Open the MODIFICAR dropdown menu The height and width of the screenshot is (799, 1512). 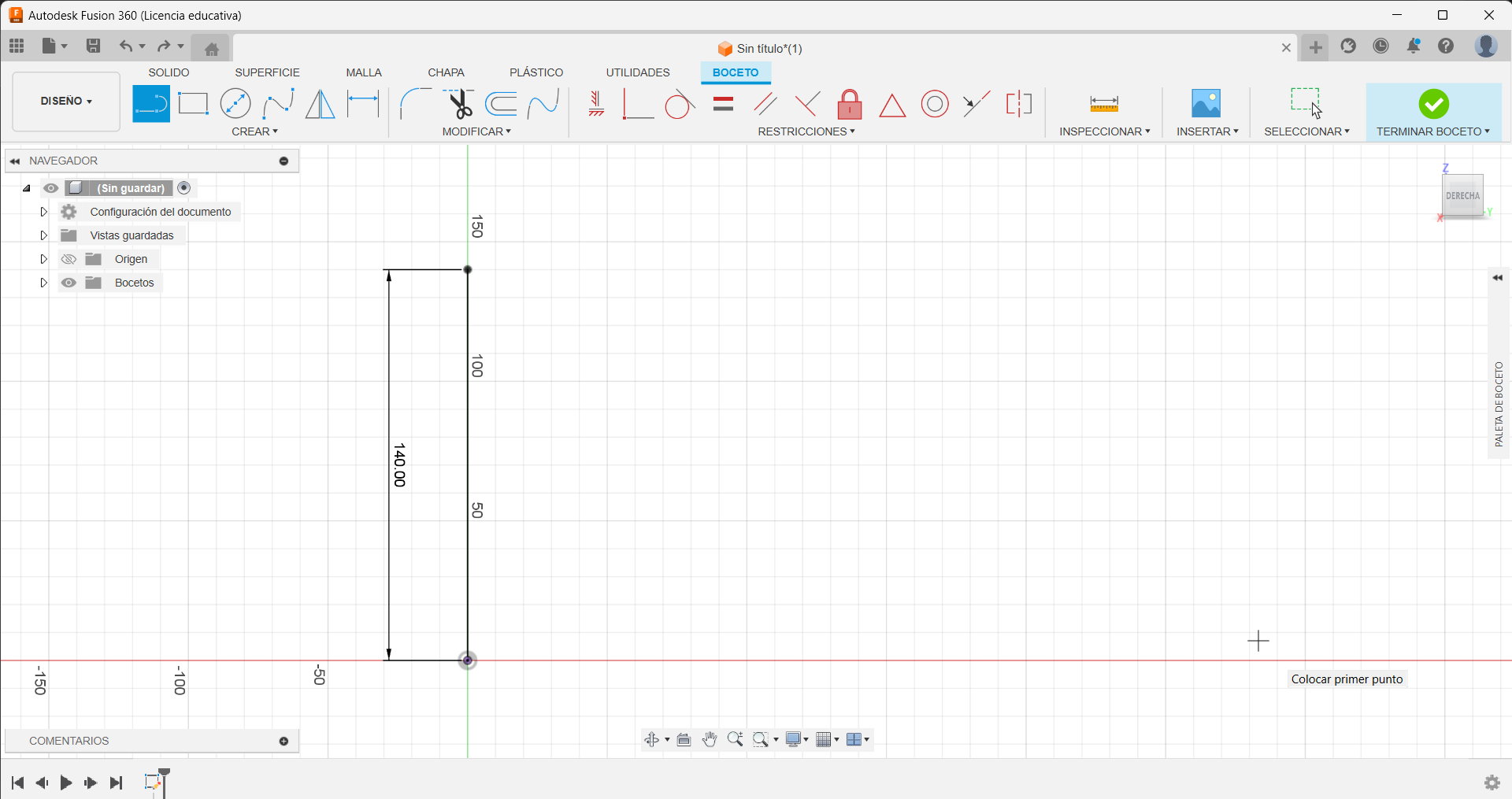coord(476,131)
